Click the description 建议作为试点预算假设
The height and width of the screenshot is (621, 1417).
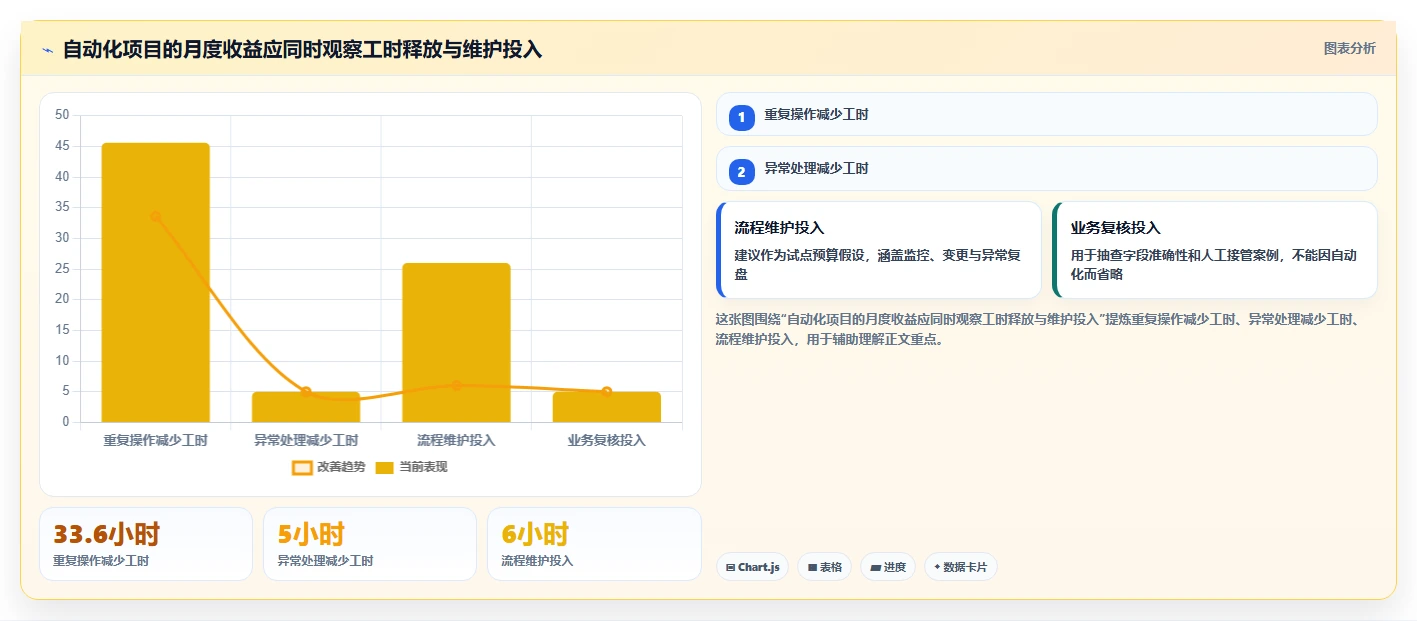pyautogui.click(x=877, y=265)
